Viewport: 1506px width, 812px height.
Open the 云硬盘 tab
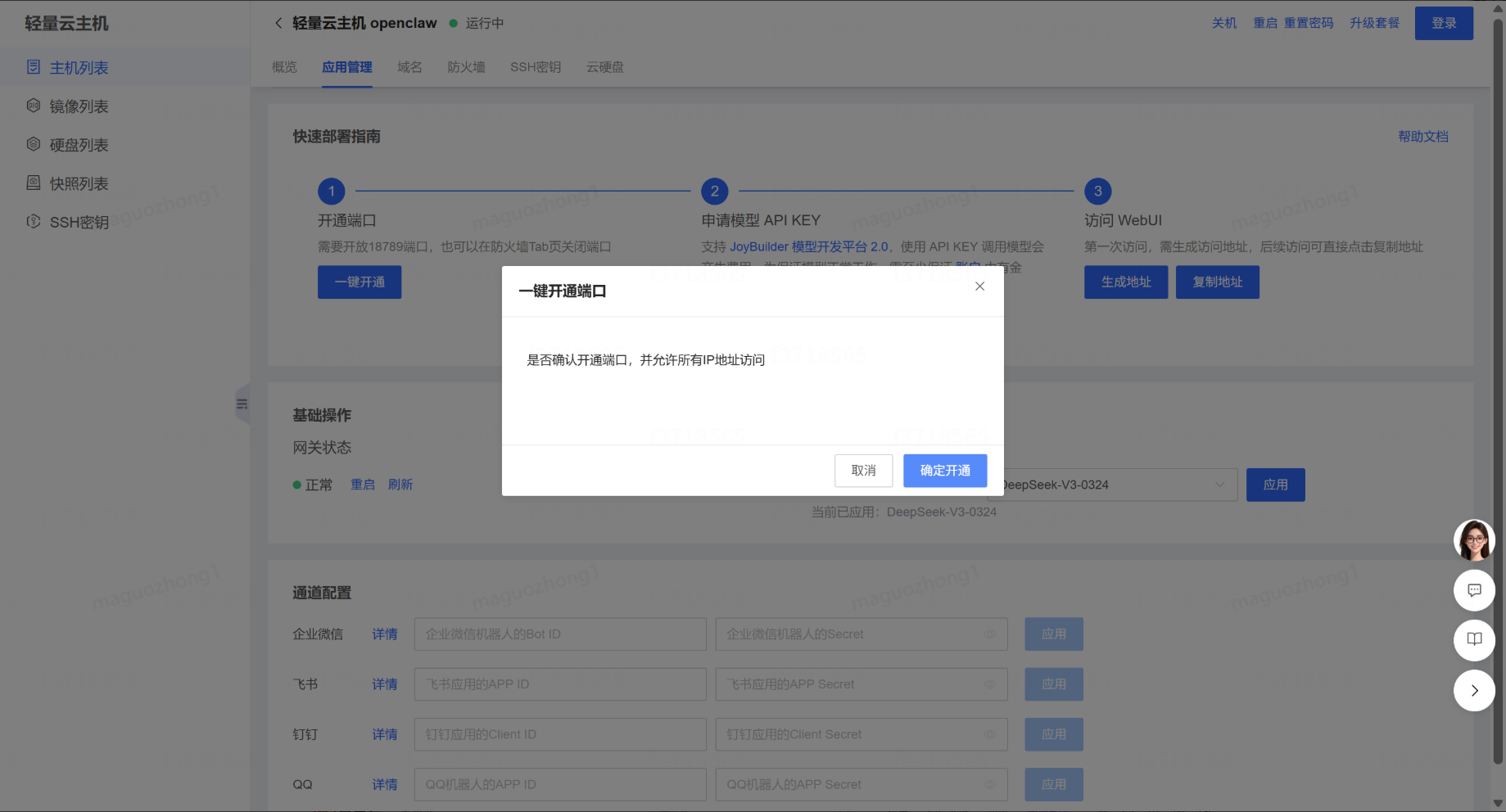coord(604,67)
